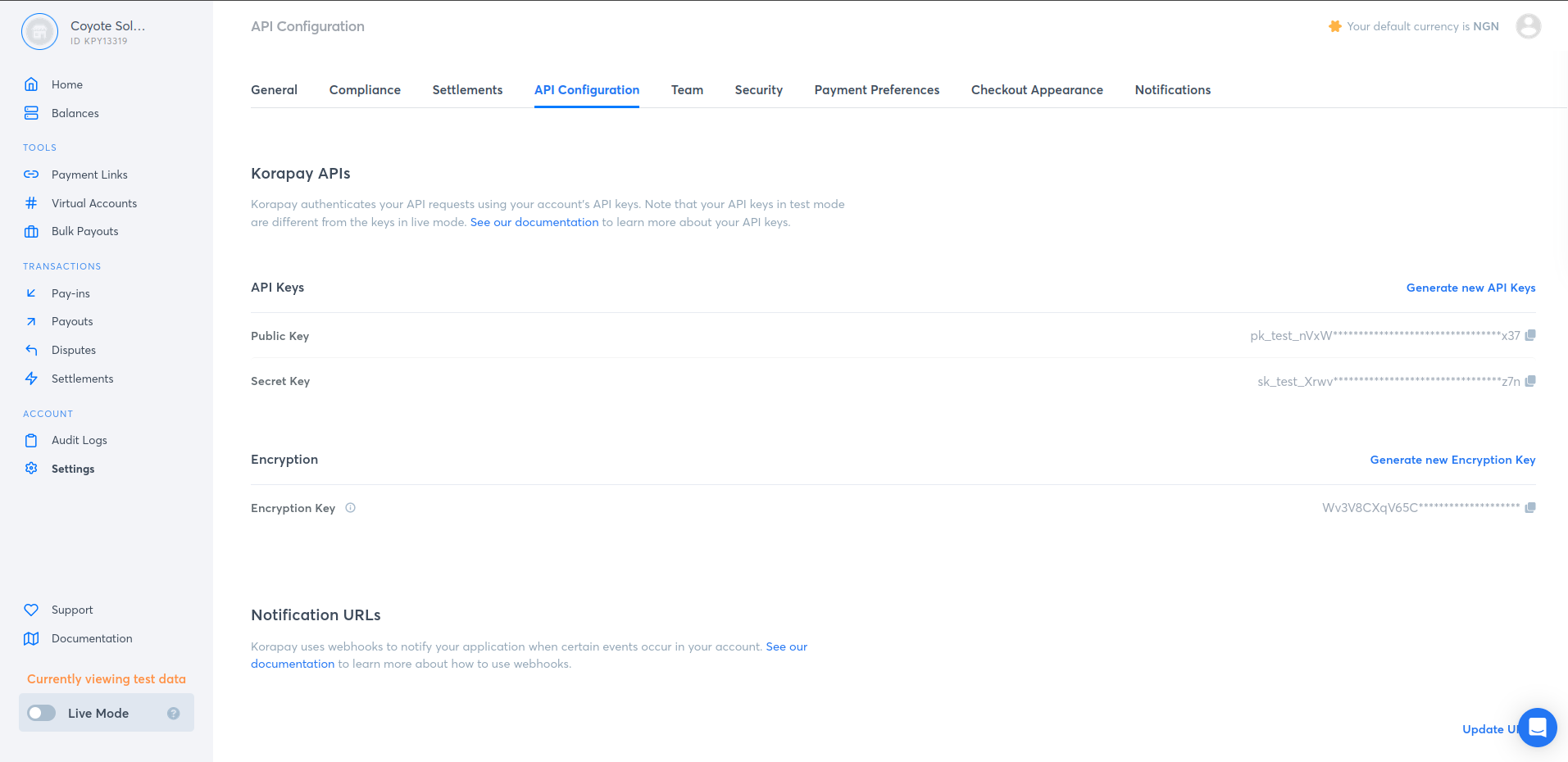Toggle the Live Mode switch
This screenshot has height=762, width=1568.
tap(42, 713)
